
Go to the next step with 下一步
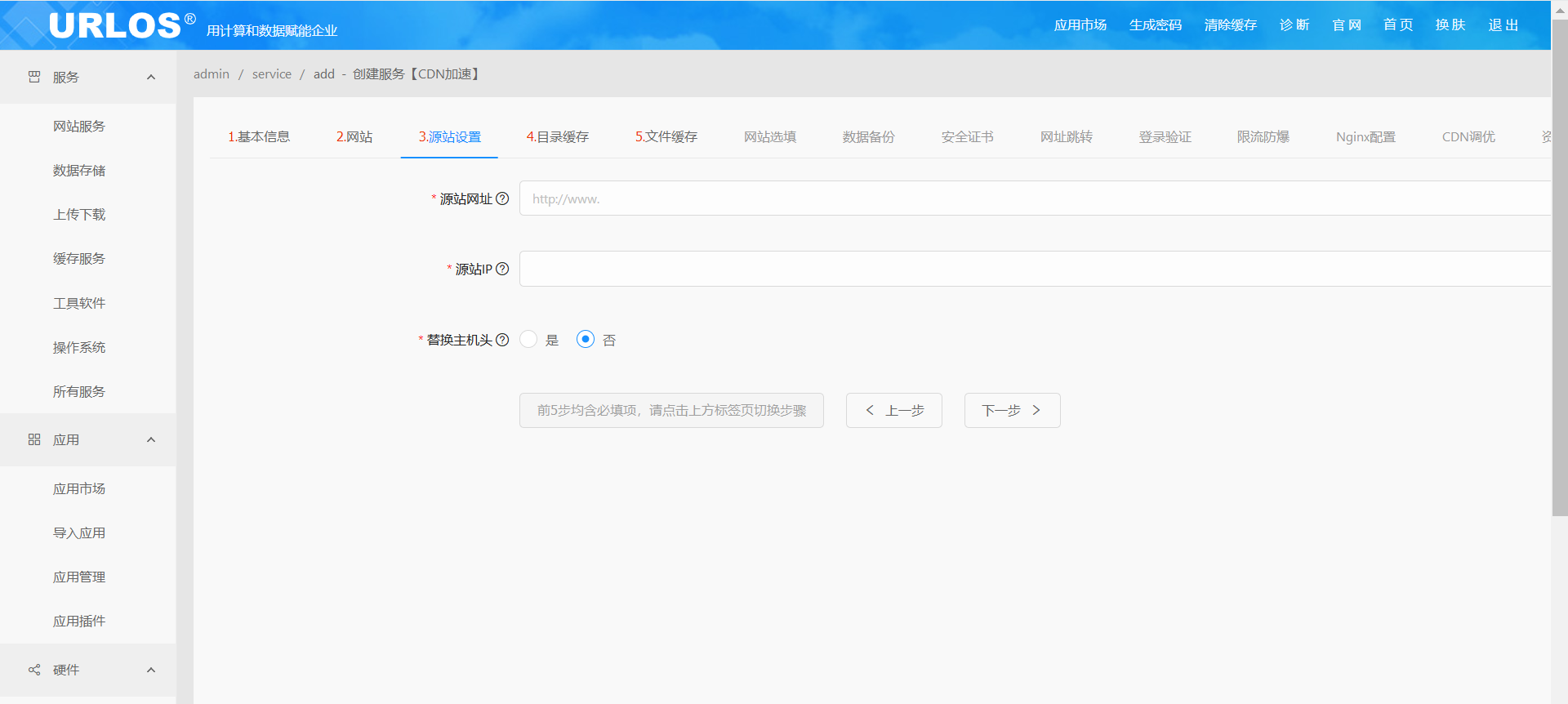point(1012,410)
